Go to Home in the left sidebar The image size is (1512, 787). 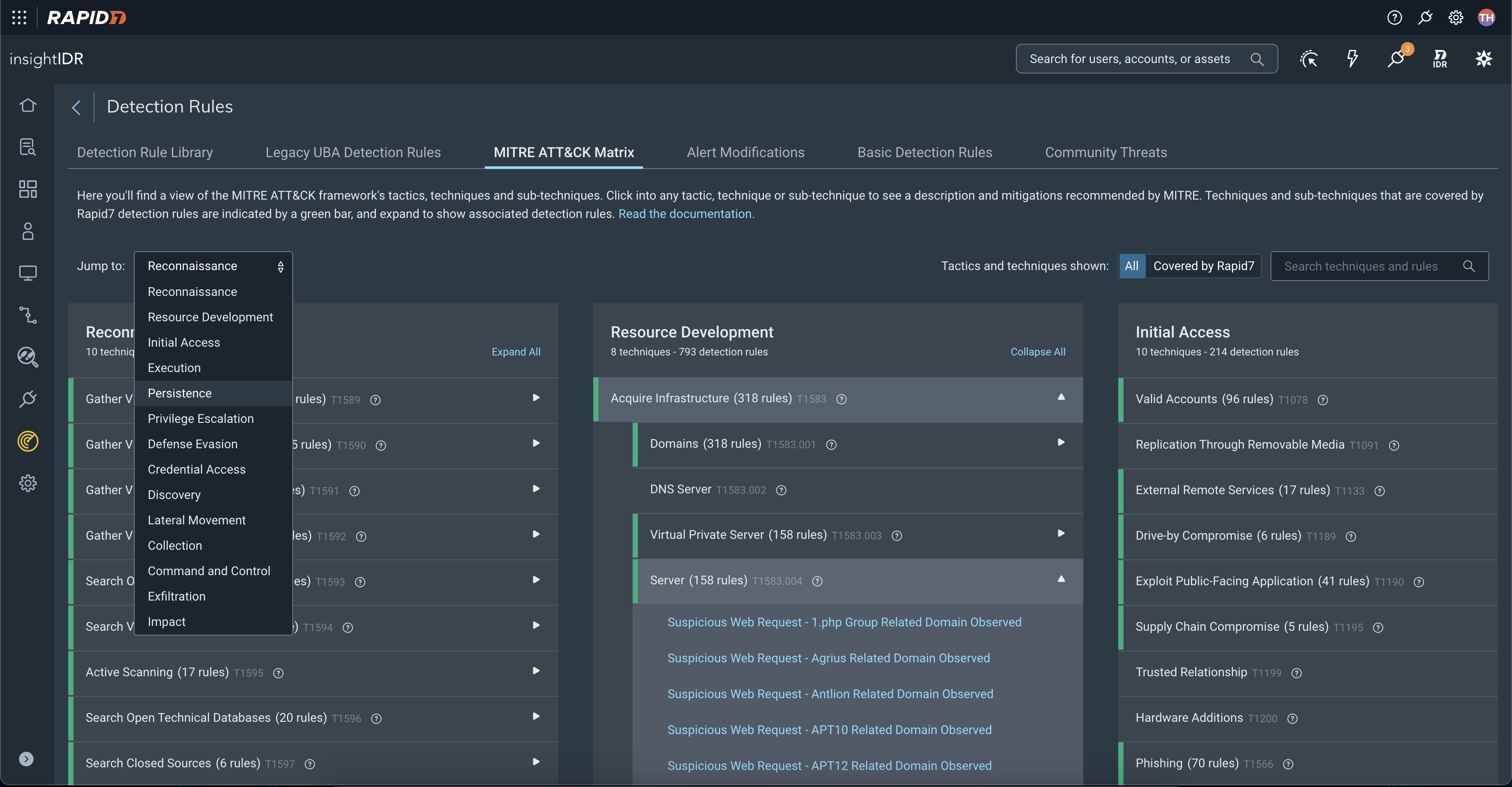tap(28, 105)
